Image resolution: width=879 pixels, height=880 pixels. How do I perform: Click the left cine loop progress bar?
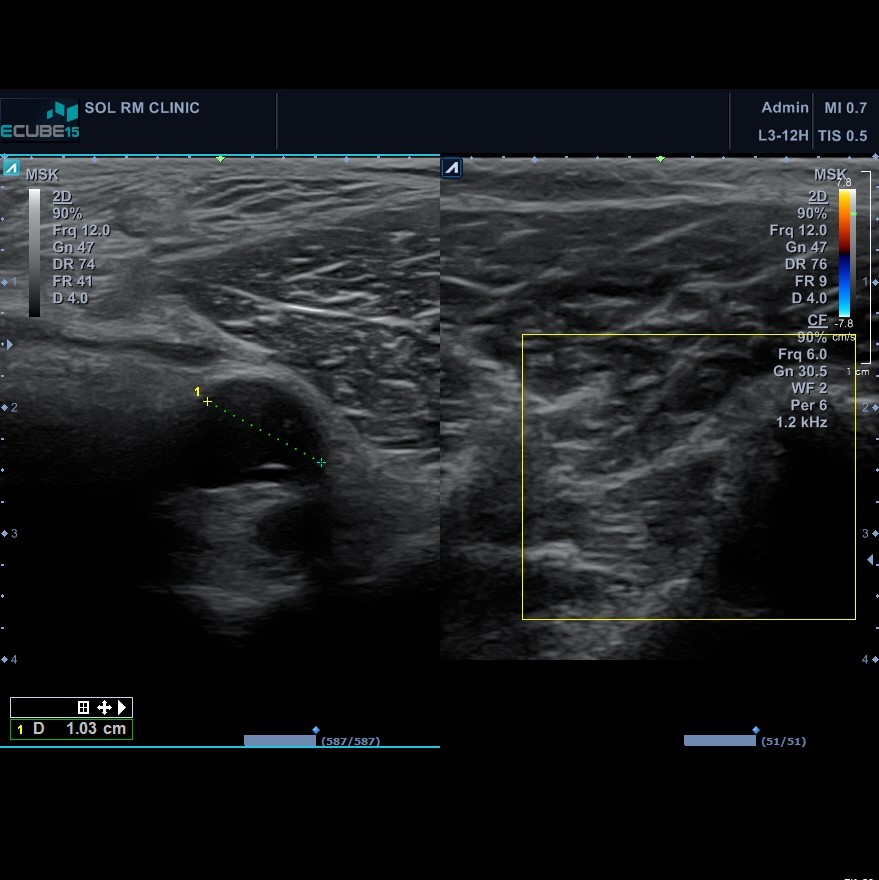tap(280, 741)
